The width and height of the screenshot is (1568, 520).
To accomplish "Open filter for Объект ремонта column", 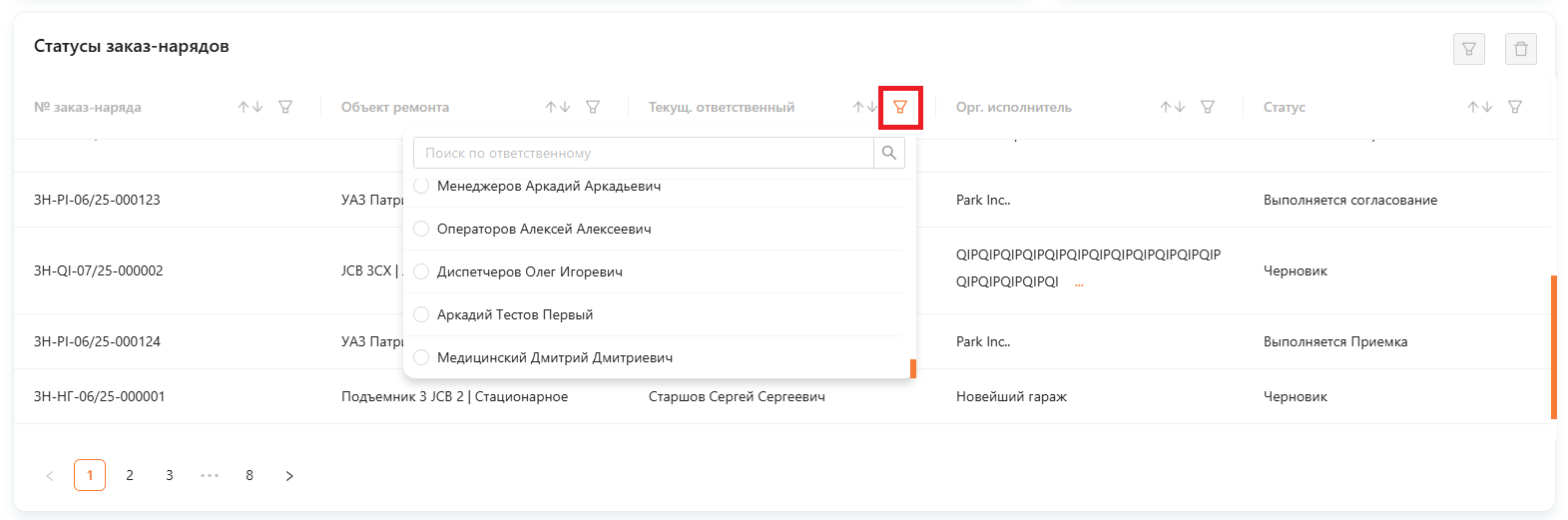I will 593,107.
